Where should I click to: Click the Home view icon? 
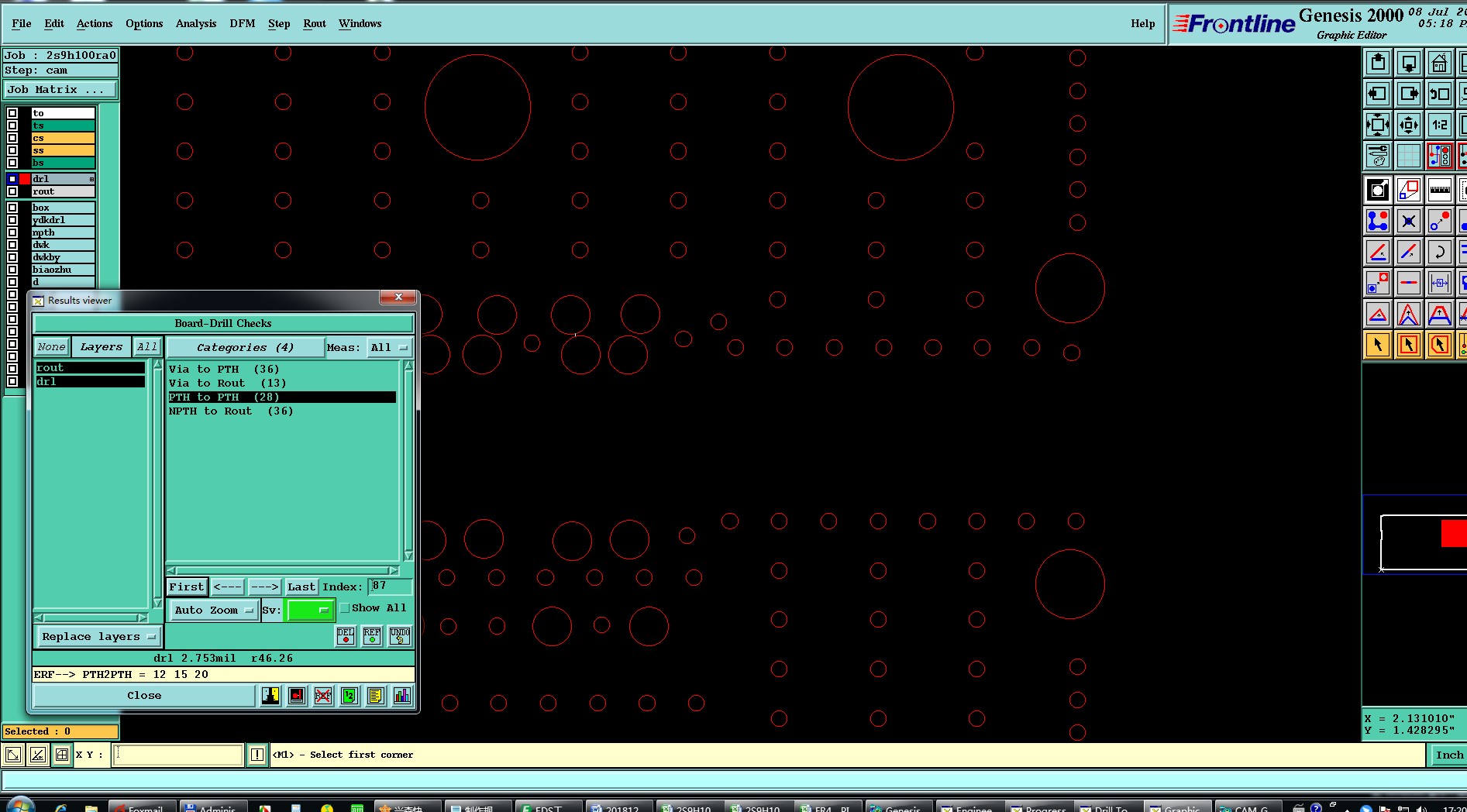click(x=1439, y=63)
